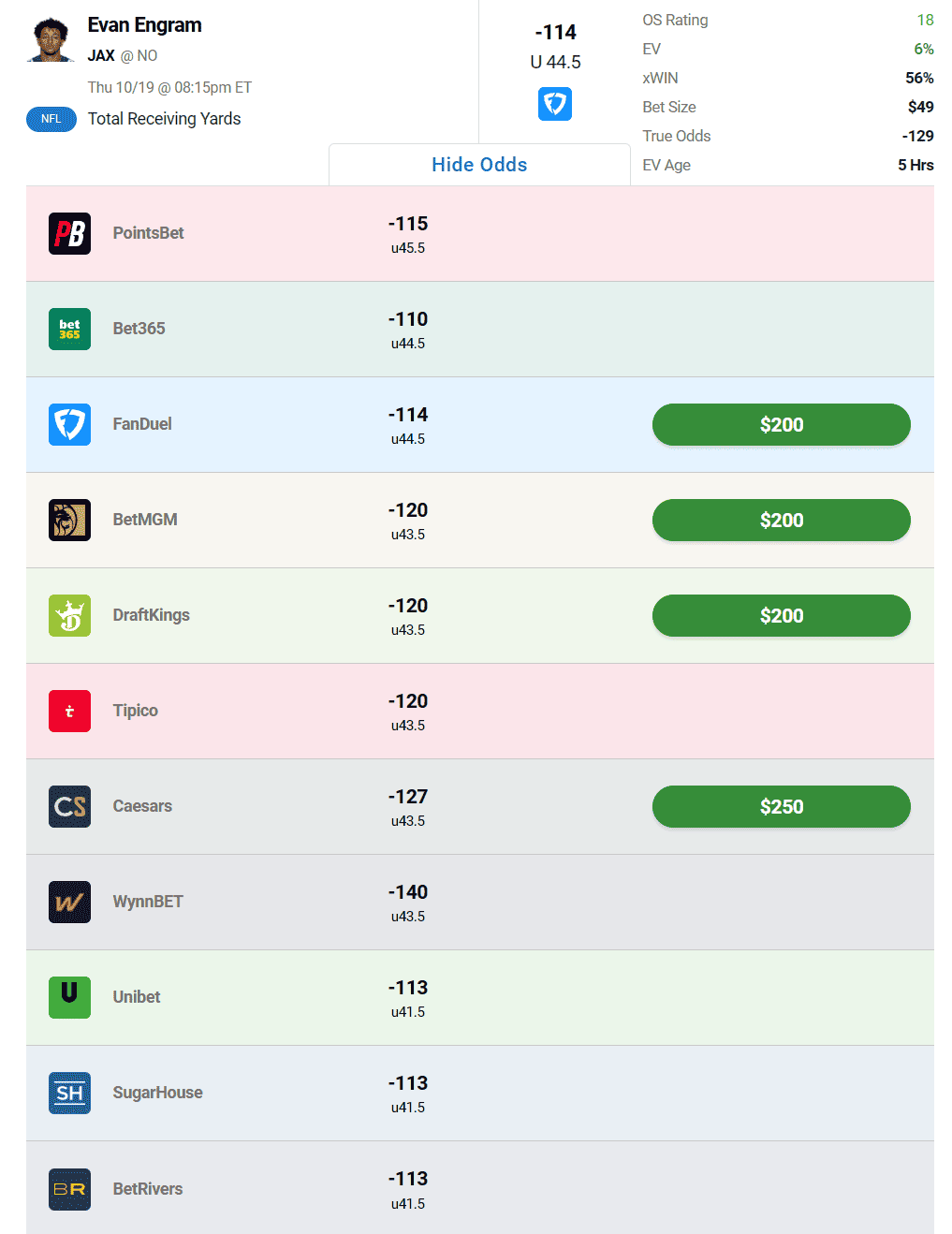The image size is (952, 1234).
Task: Click the PointsBet sportsbook logo icon
Action: point(69,234)
